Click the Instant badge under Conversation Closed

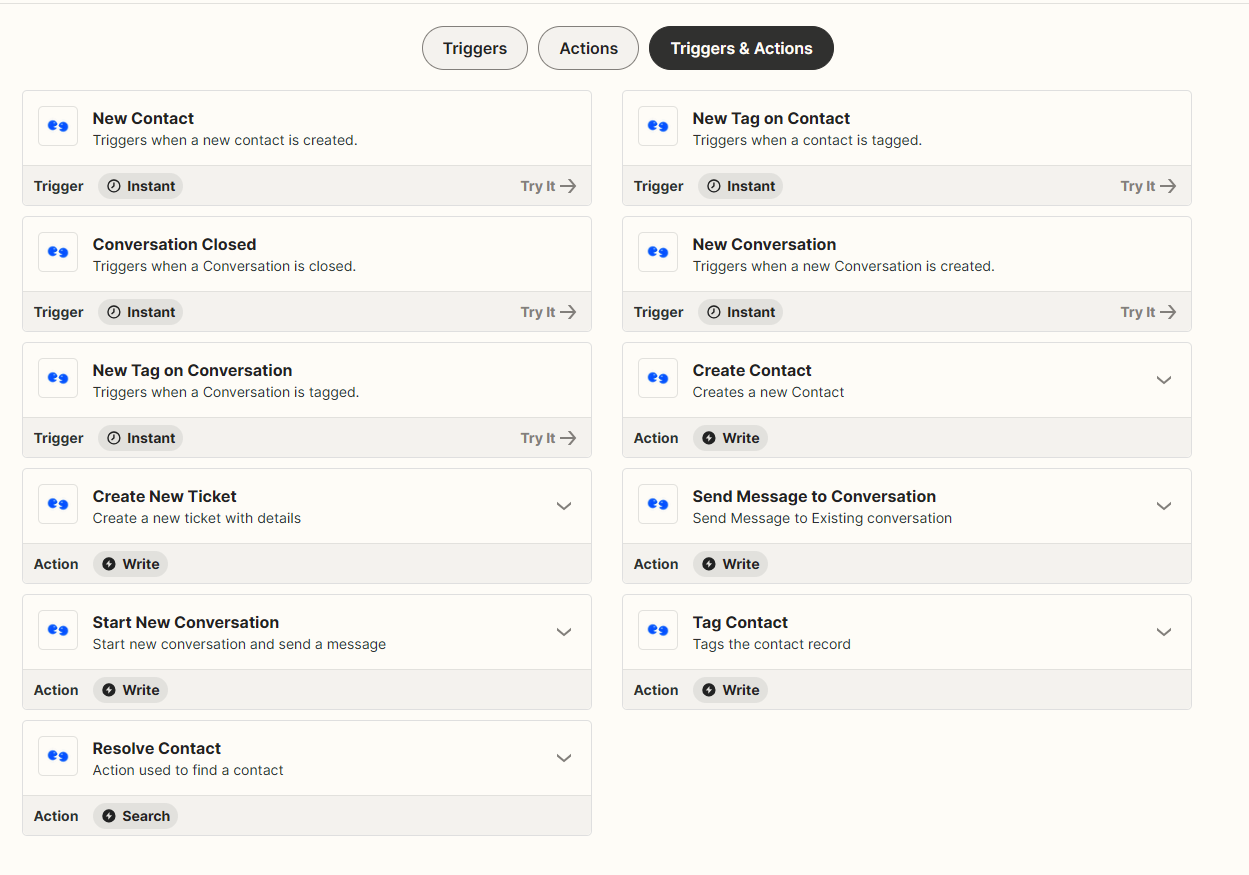140,312
